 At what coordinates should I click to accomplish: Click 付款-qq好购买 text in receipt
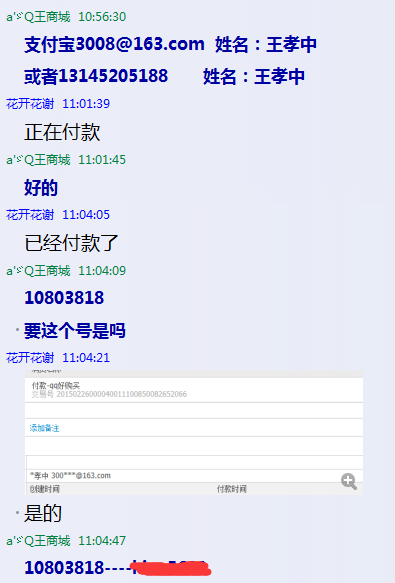pyautogui.click(x=56, y=385)
